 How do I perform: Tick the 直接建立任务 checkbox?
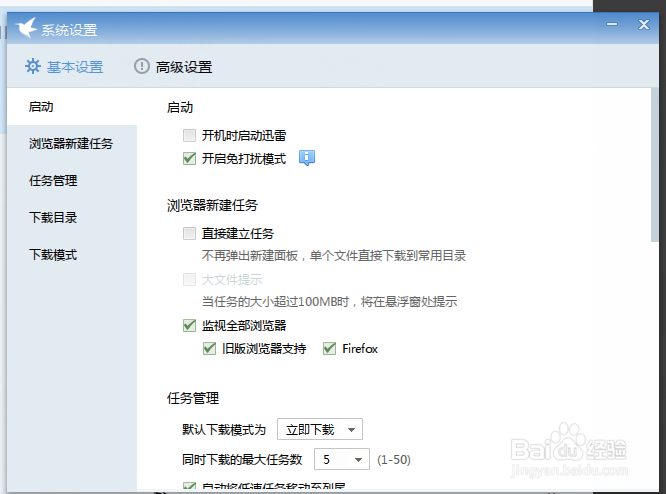[x=189, y=233]
